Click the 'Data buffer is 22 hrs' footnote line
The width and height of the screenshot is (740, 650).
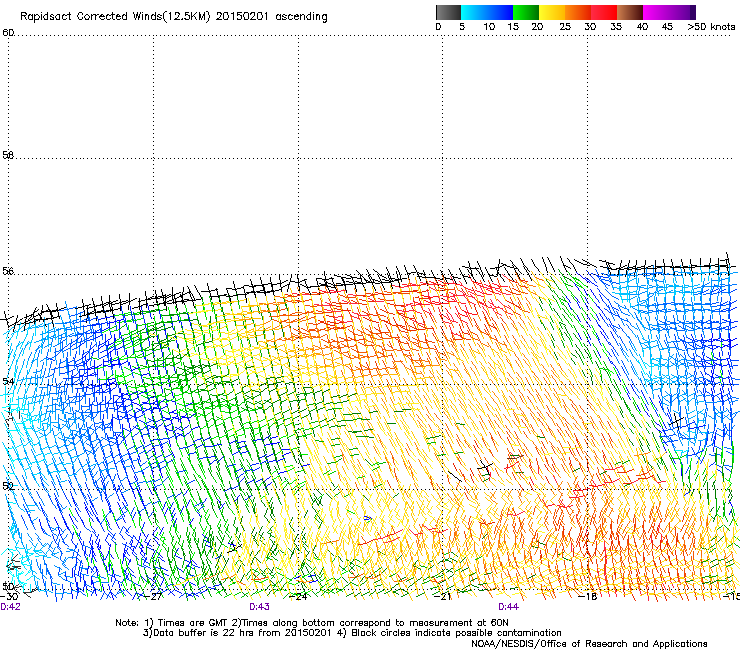tap(353, 633)
